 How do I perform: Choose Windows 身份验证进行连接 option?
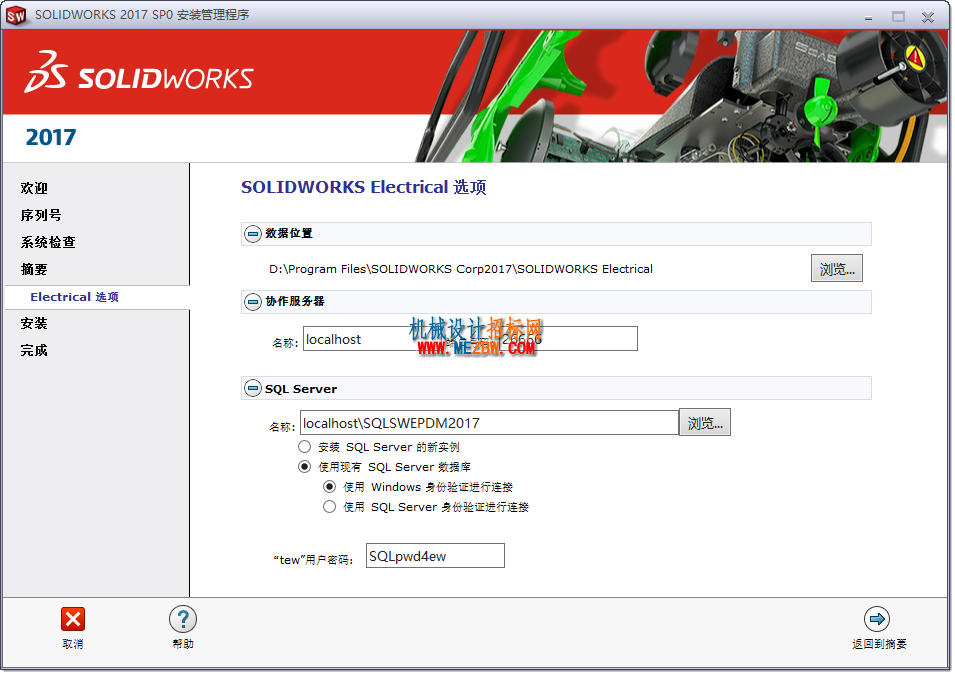point(329,487)
